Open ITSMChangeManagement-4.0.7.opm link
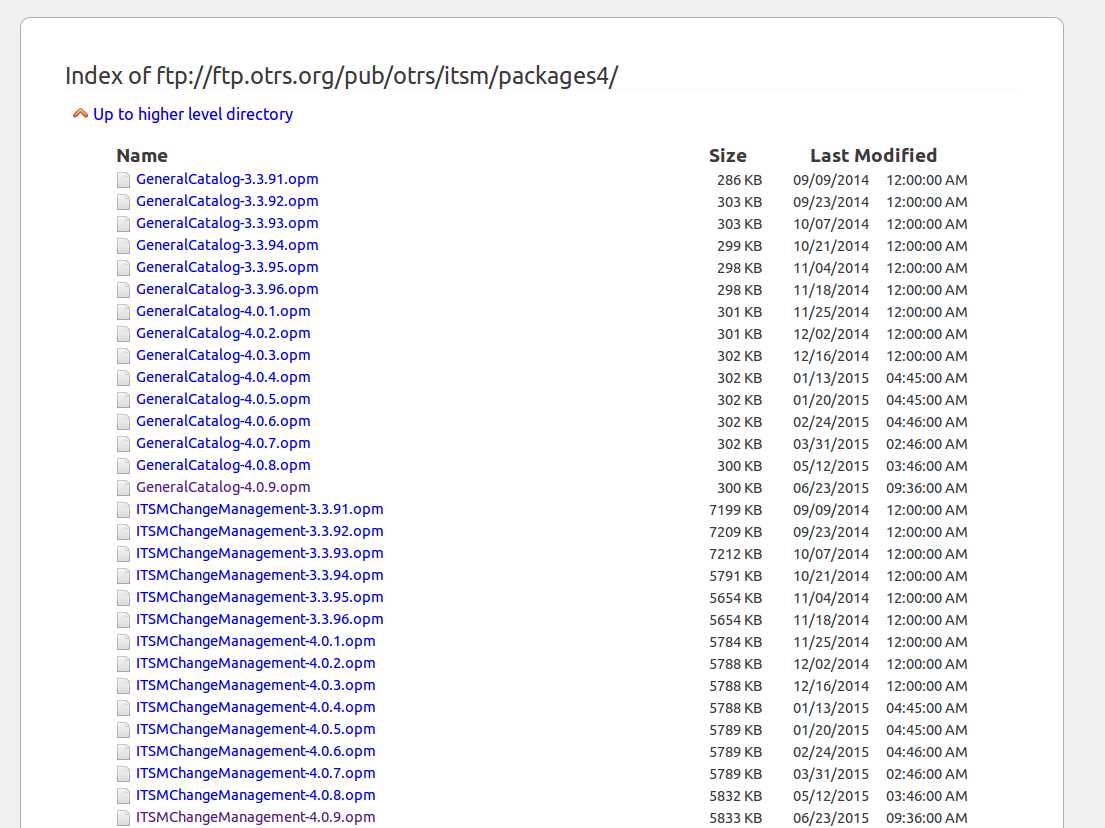Image resolution: width=1105 pixels, height=828 pixels. point(256,773)
